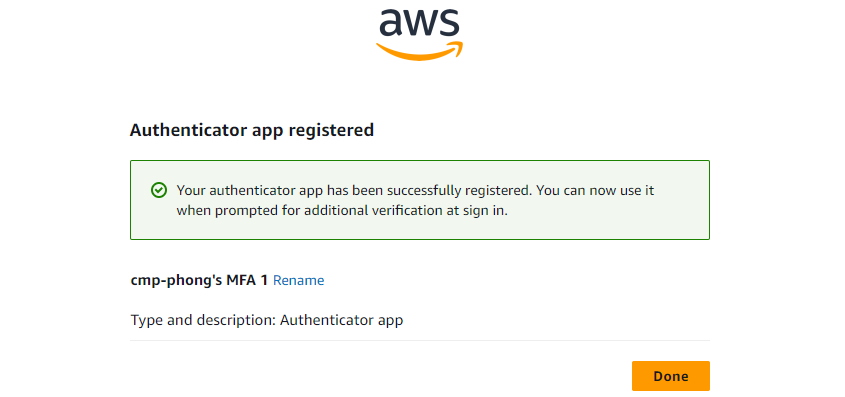The image size is (845, 397).
Task: Click the word 'verification' in the success message
Action: (398, 211)
